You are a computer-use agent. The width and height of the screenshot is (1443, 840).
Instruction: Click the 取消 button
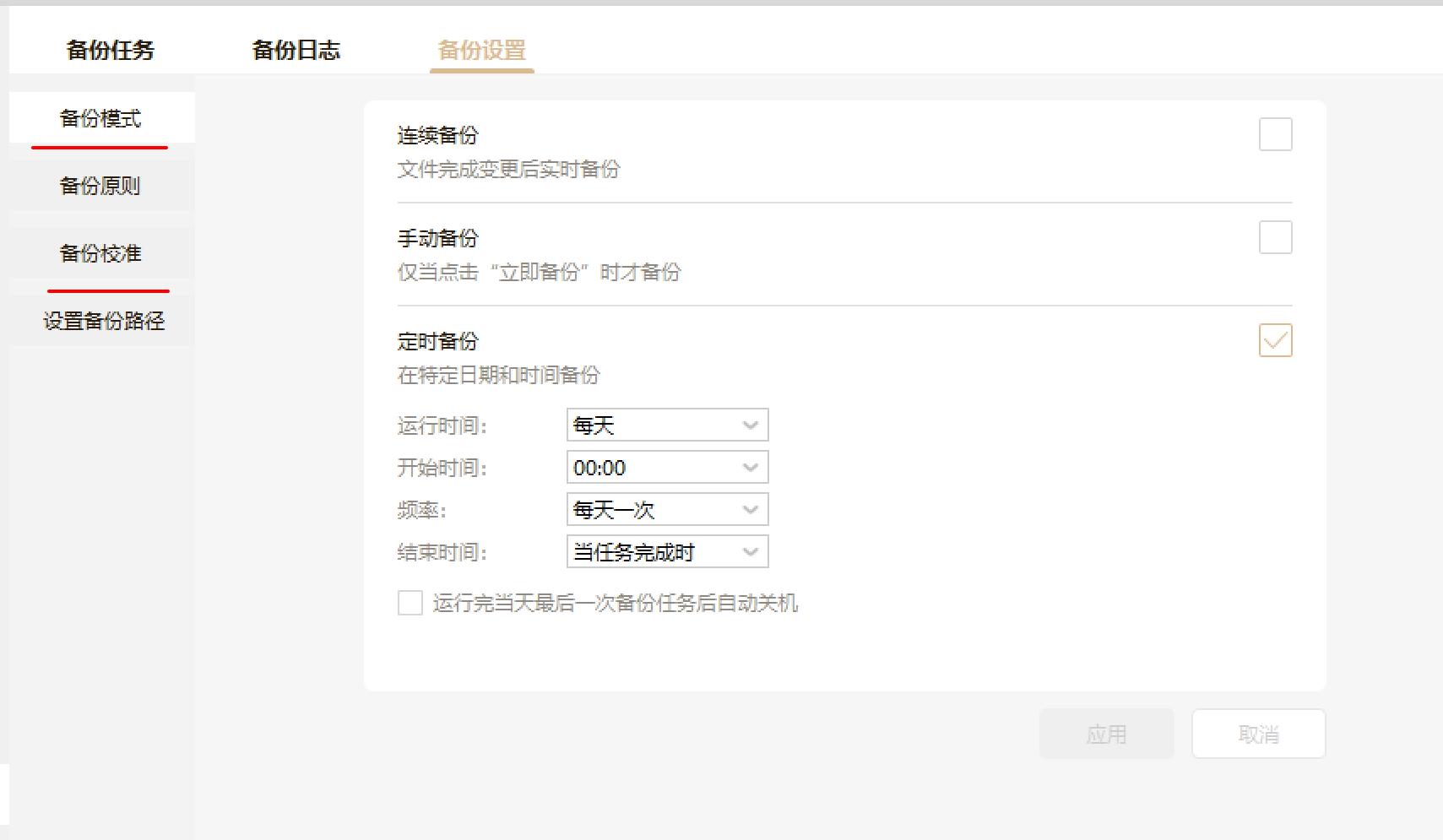point(1257,733)
